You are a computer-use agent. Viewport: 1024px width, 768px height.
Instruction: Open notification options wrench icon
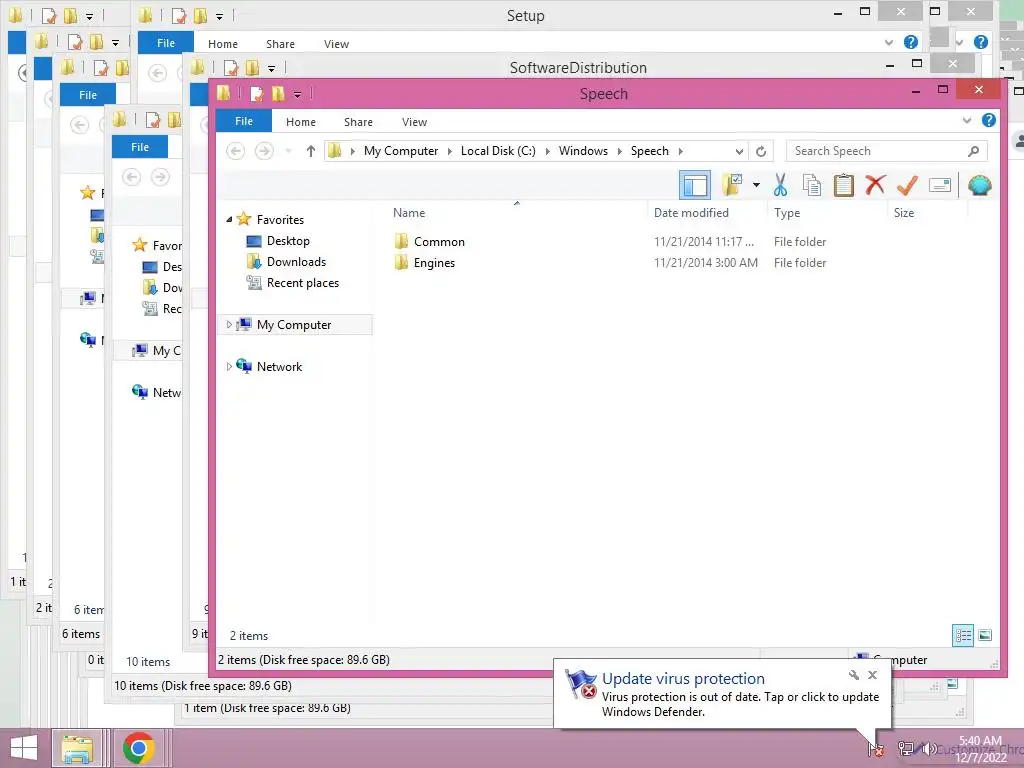pyautogui.click(x=854, y=675)
